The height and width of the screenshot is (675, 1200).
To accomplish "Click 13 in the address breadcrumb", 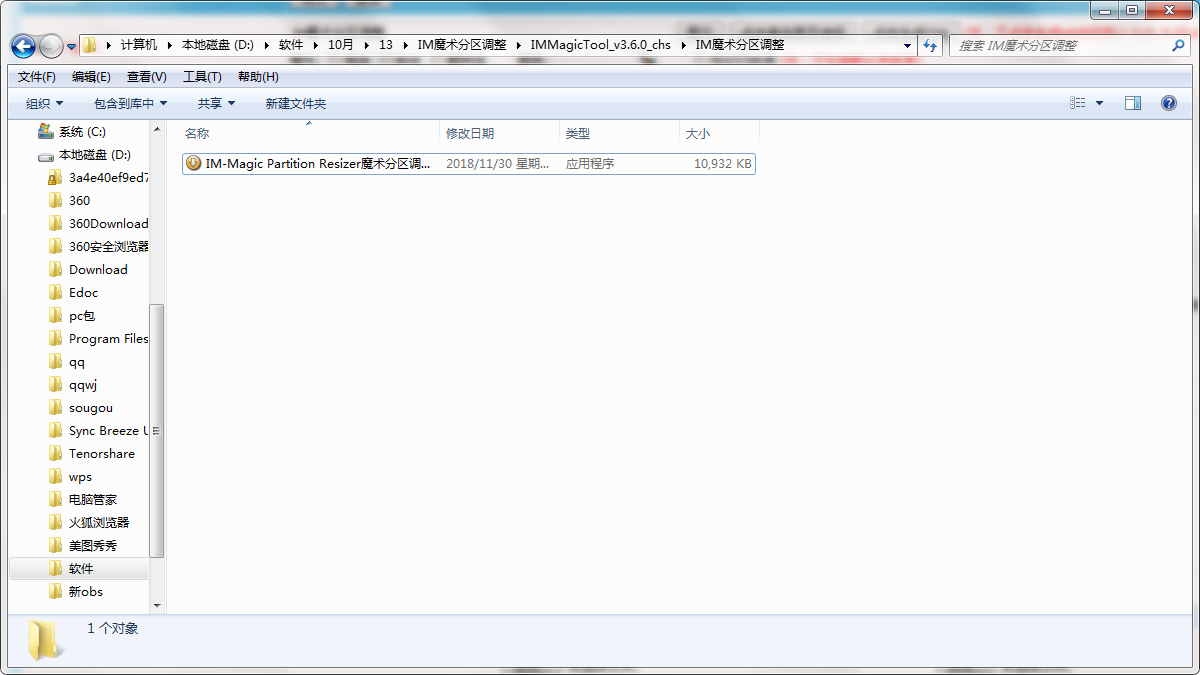I will [x=386, y=45].
